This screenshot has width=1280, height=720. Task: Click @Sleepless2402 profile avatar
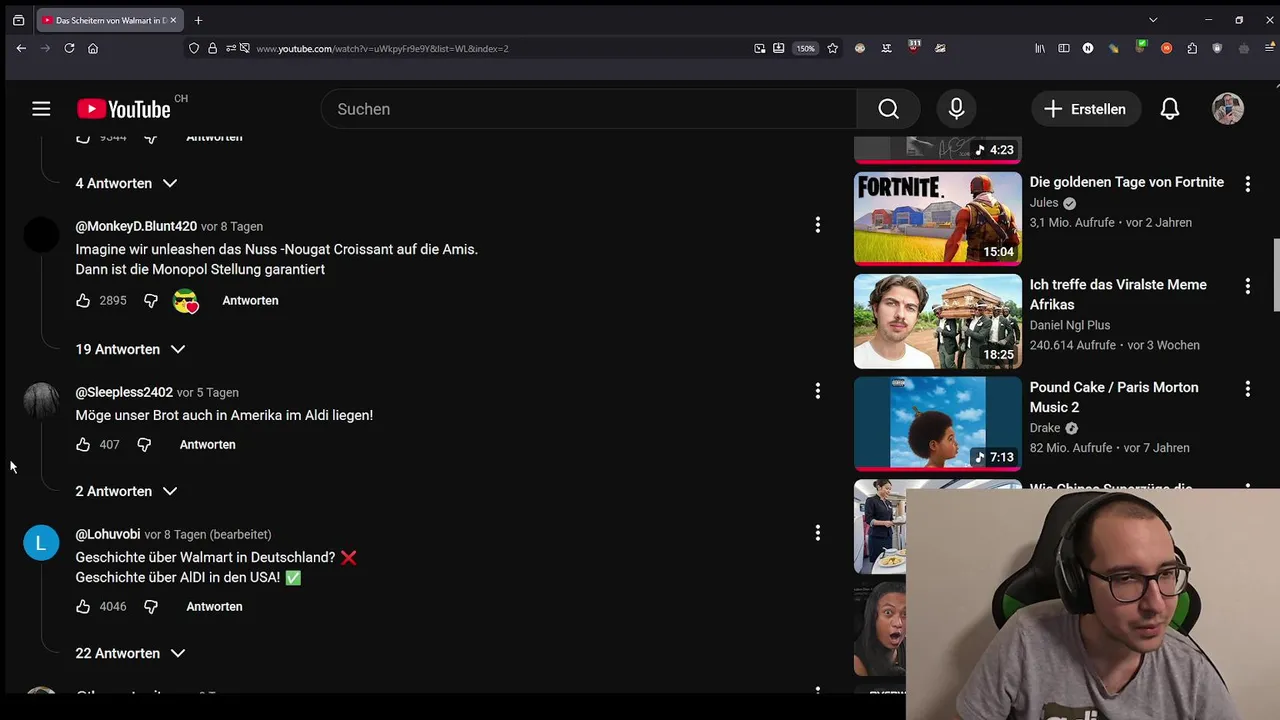pos(41,400)
